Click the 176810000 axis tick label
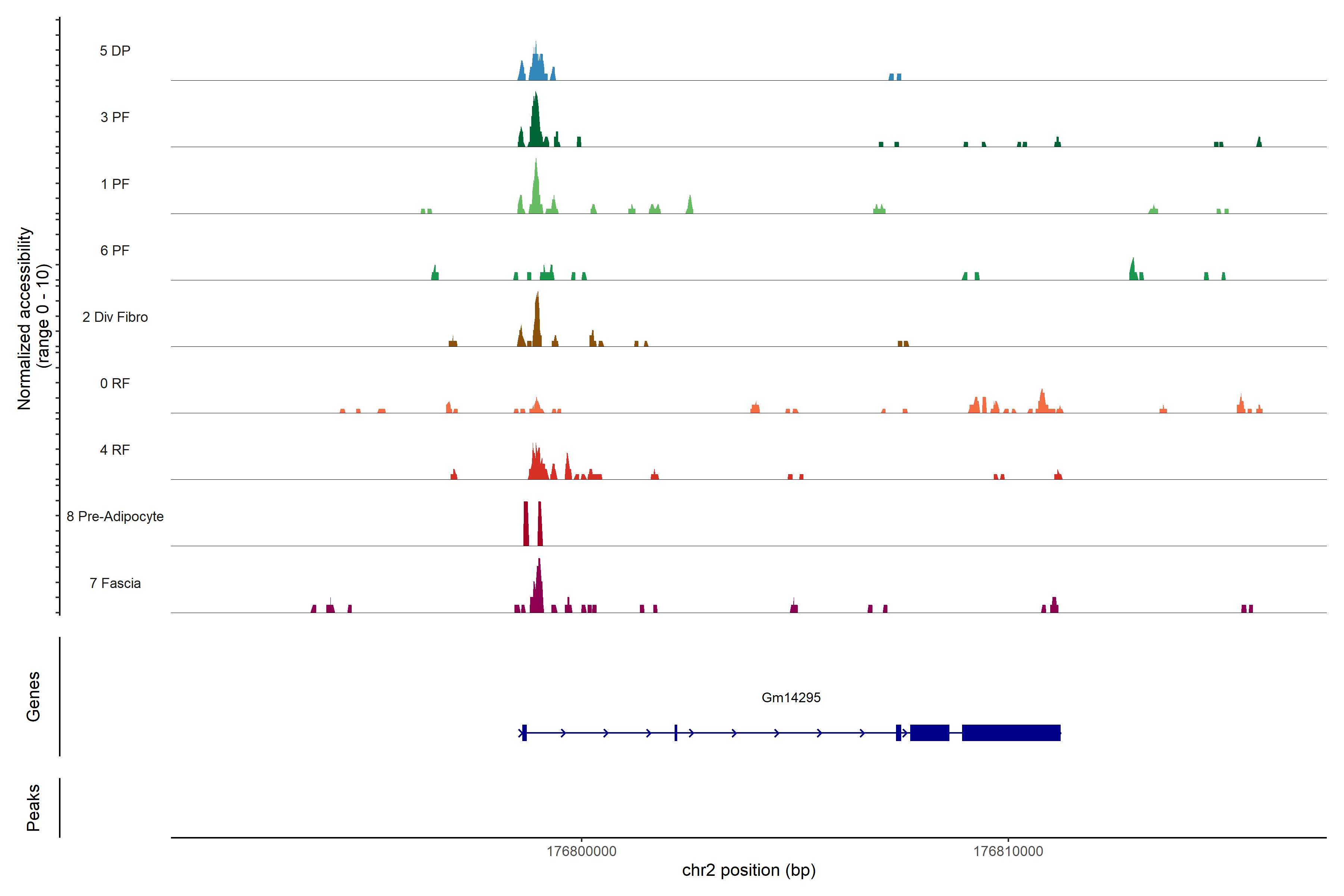The height and width of the screenshot is (896, 1344). 1008,851
